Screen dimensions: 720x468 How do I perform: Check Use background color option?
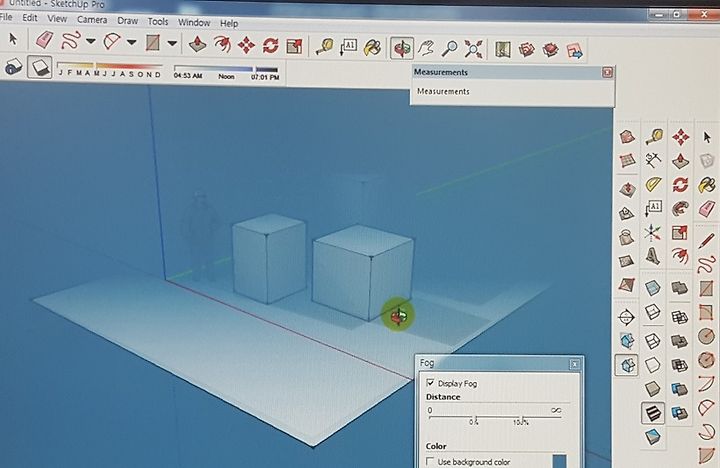[430, 461]
